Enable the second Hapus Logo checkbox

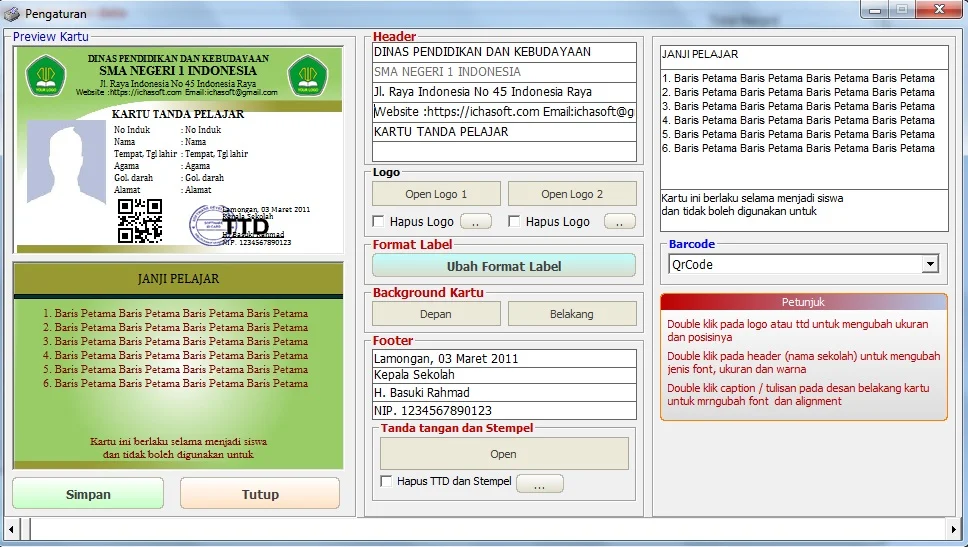coord(514,221)
